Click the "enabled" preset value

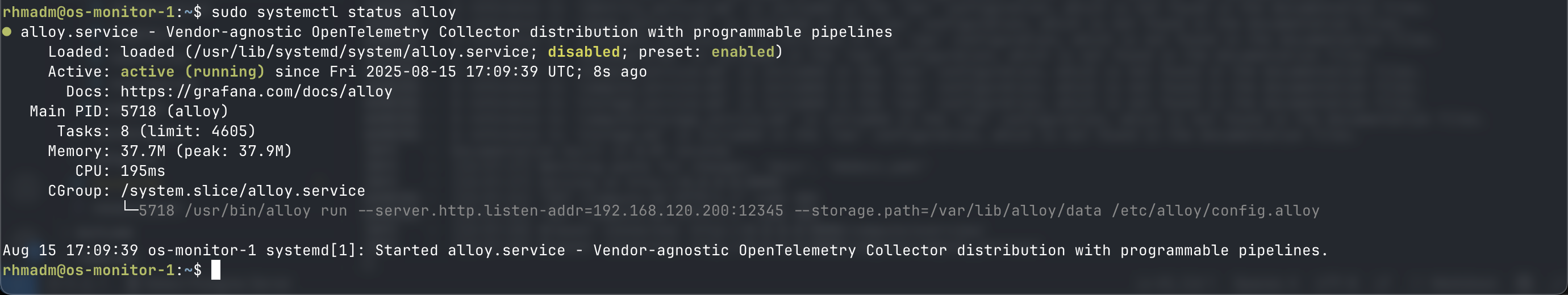pos(743,52)
